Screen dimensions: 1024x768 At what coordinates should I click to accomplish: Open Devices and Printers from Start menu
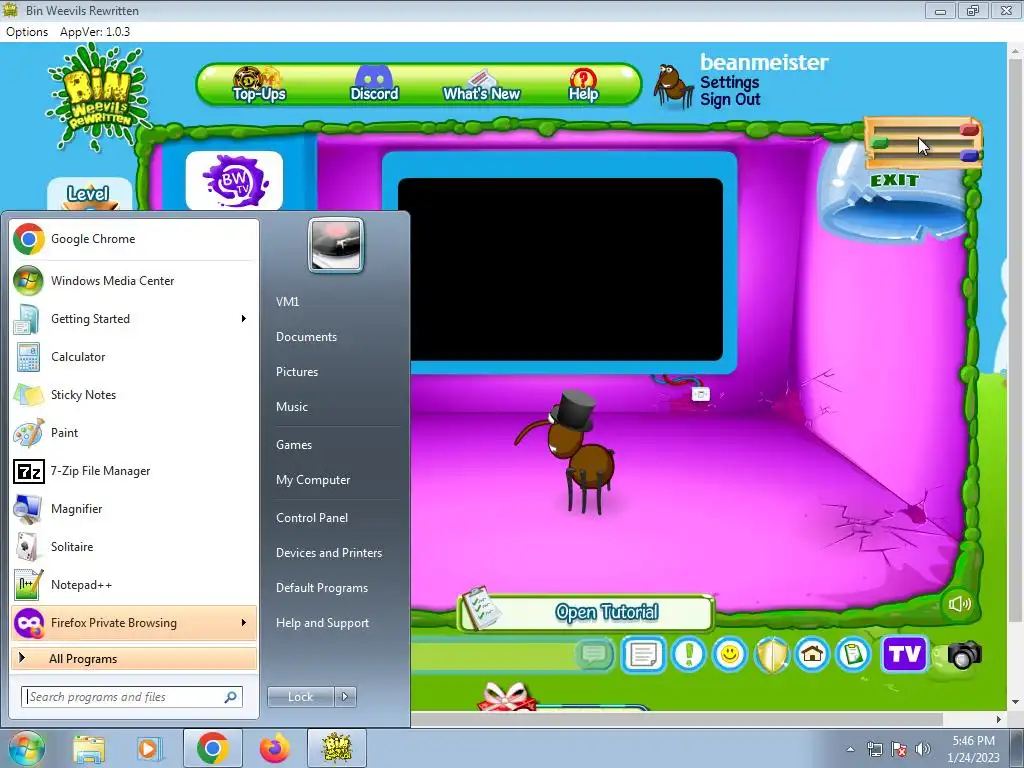point(328,552)
